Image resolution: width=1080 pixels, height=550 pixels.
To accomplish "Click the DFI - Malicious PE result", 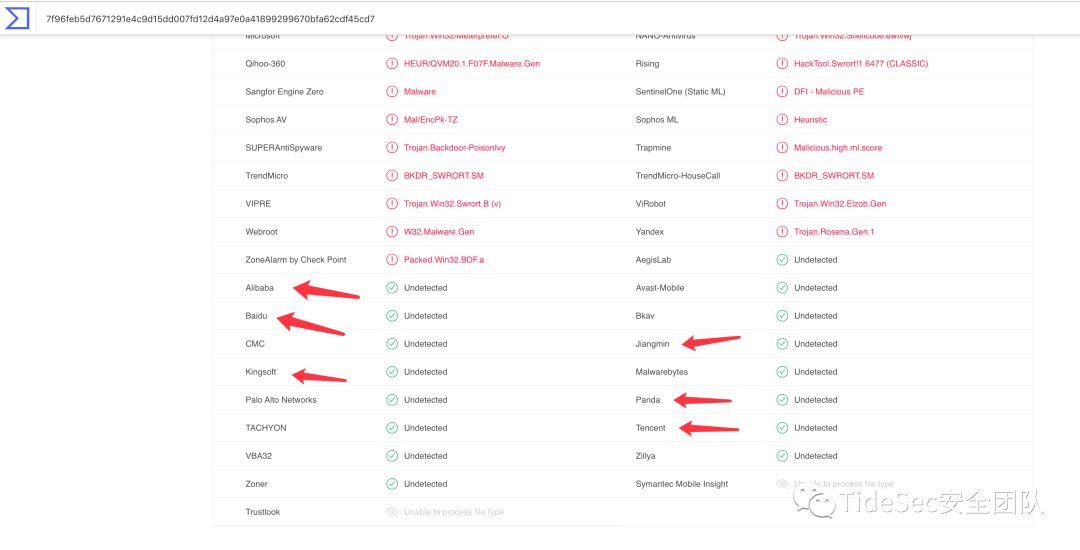I will pos(830,92).
